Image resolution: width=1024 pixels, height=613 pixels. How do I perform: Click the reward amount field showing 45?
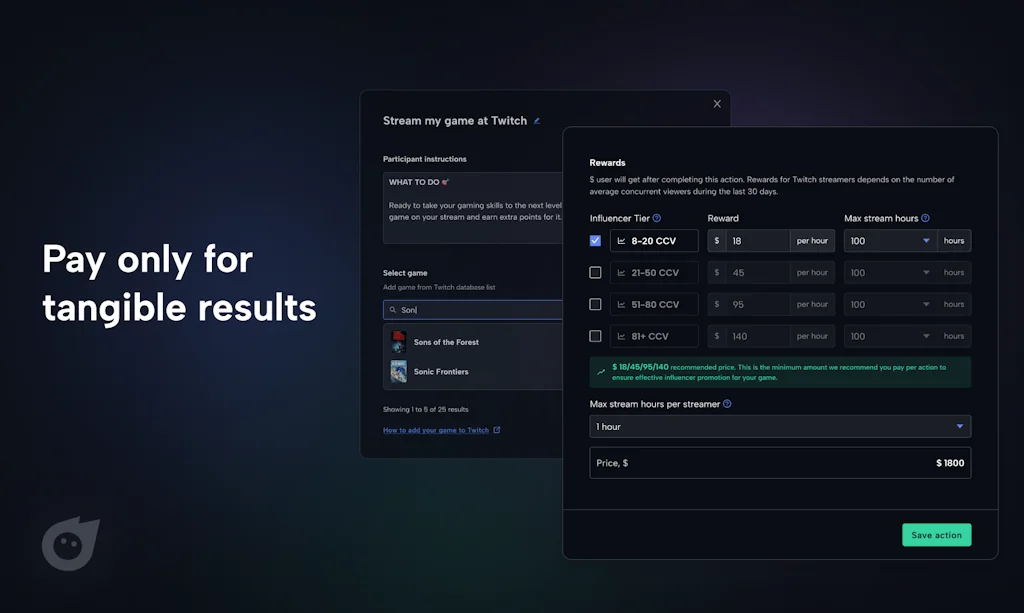tap(758, 273)
